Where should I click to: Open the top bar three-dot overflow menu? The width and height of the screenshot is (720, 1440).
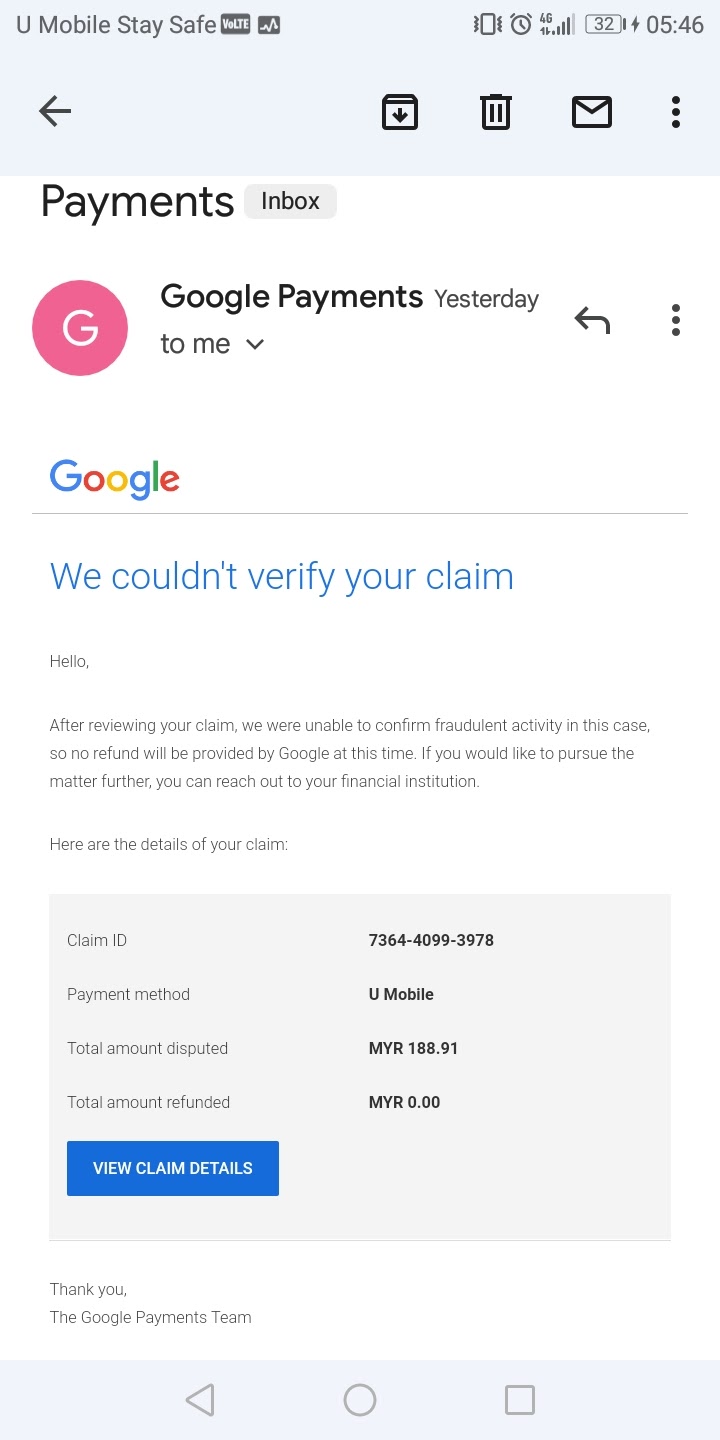click(676, 111)
